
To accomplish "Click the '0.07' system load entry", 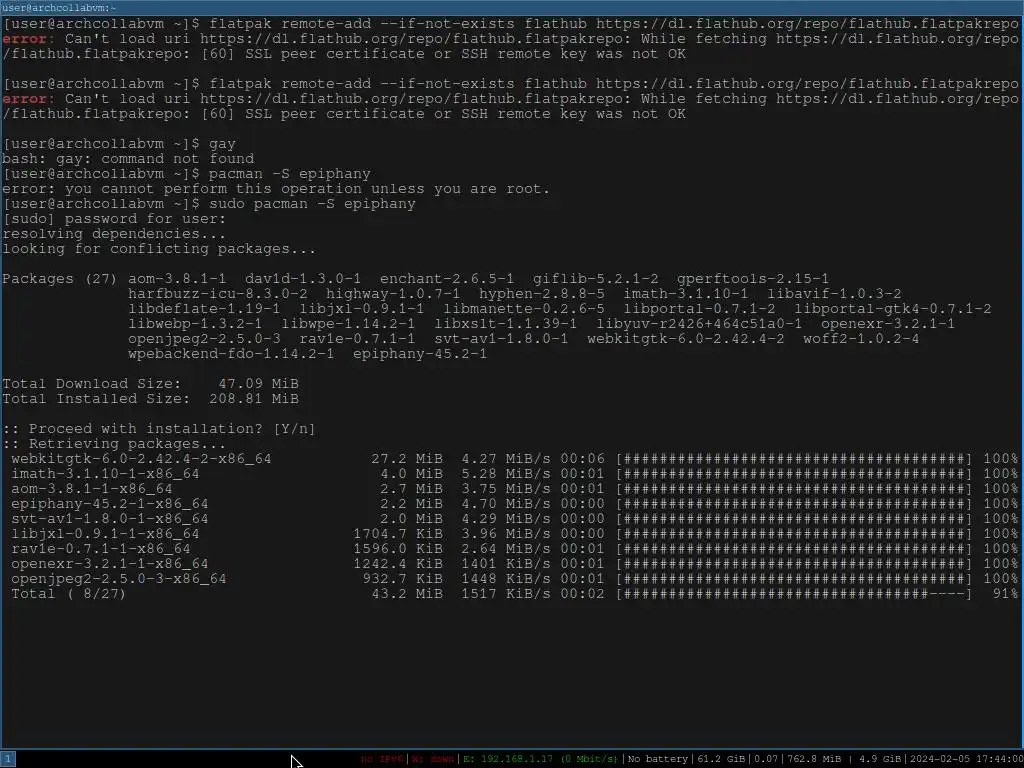I will coord(766,759).
